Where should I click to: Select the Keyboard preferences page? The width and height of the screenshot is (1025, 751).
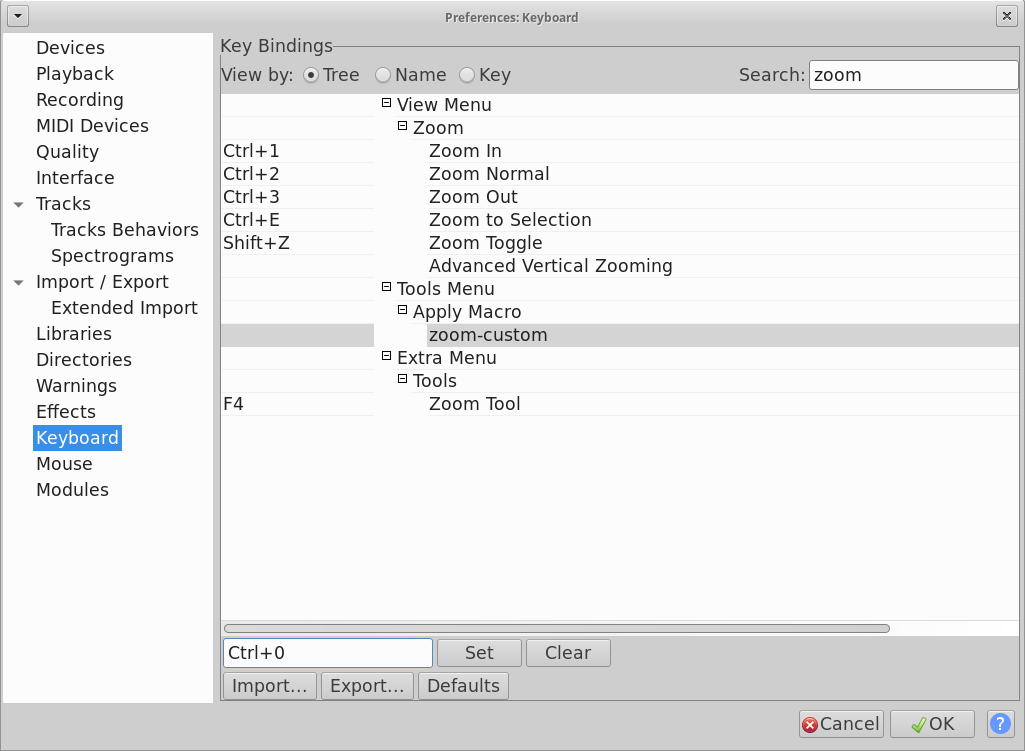click(77, 438)
